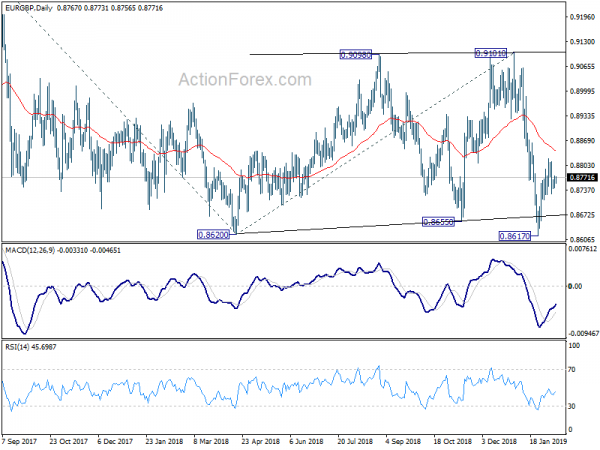The image size is (600, 450).
Task: Click the 0.86200 low price label
Action: point(214,235)
